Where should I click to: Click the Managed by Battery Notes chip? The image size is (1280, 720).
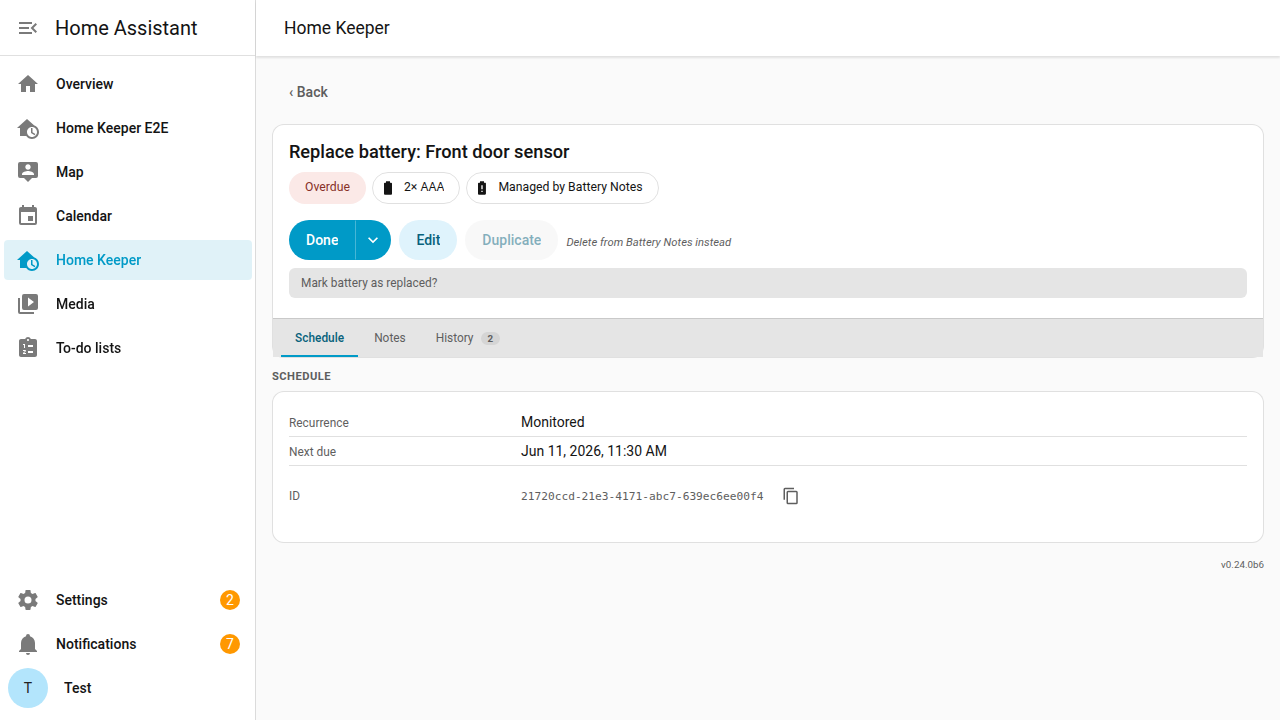[x=562, y=188]
